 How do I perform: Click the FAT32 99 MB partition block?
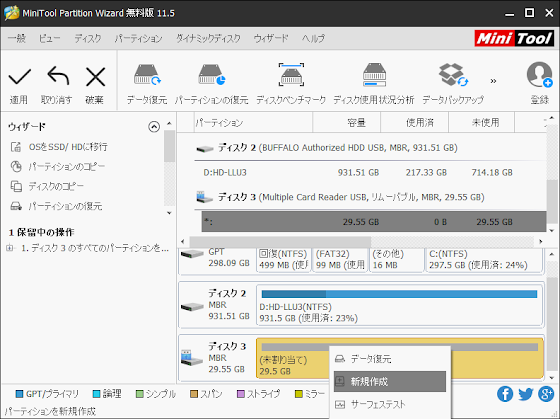340,260
